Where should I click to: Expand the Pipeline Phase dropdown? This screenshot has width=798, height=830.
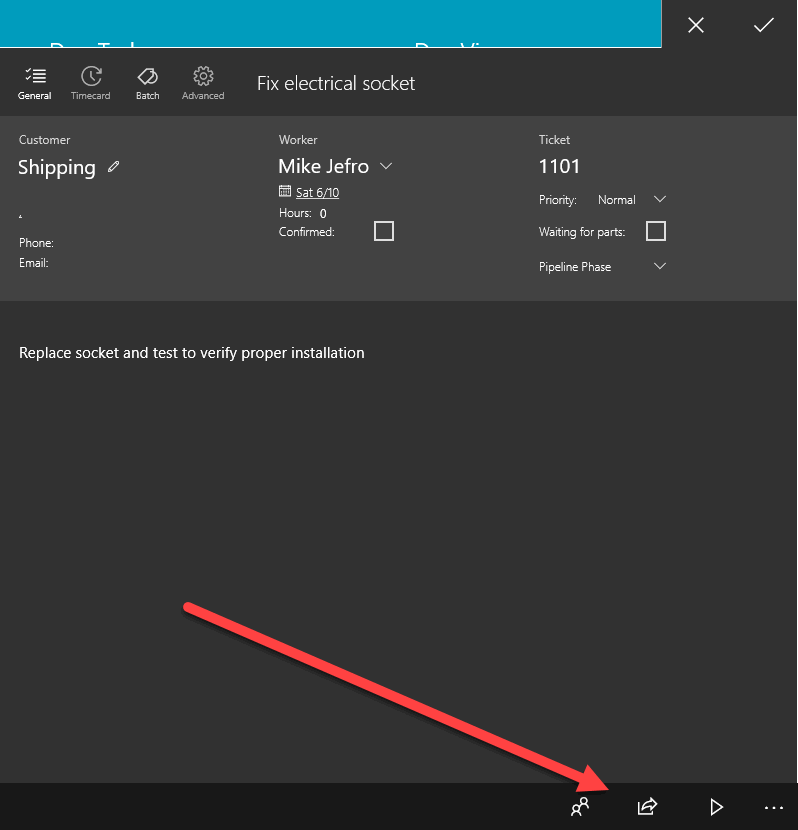[659, 267]
